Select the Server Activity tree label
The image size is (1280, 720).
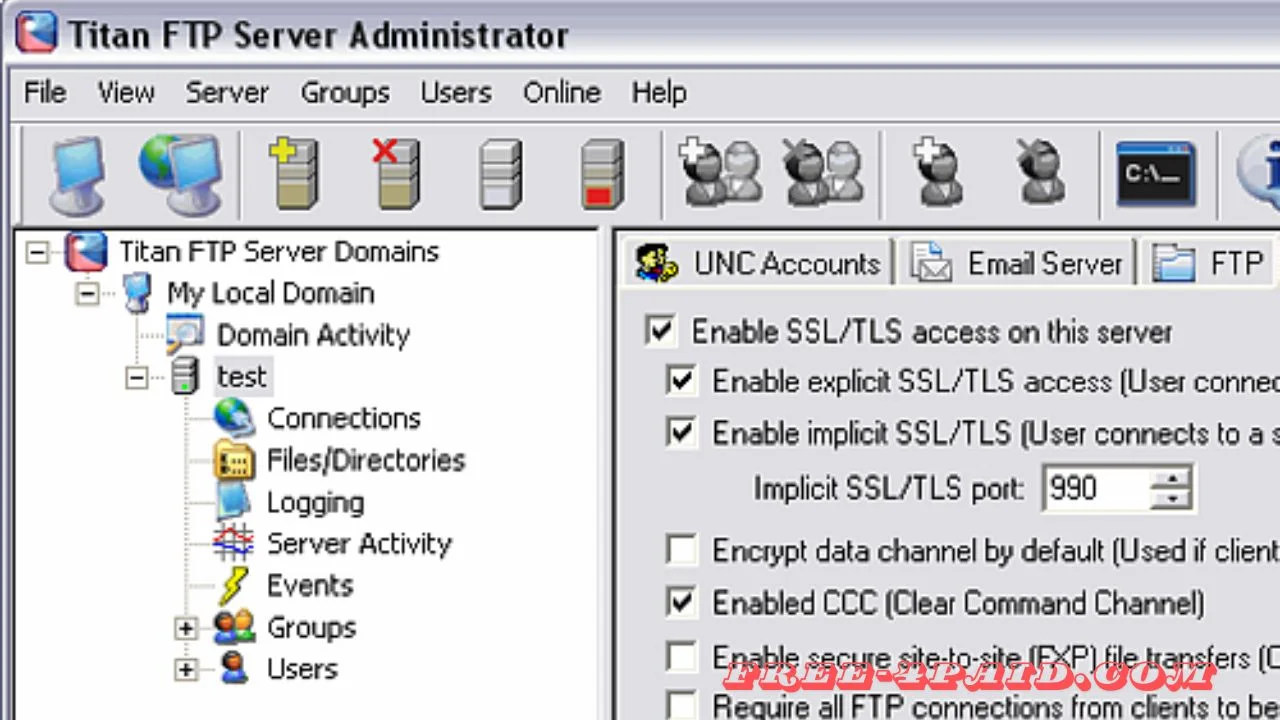coord(359,543)
